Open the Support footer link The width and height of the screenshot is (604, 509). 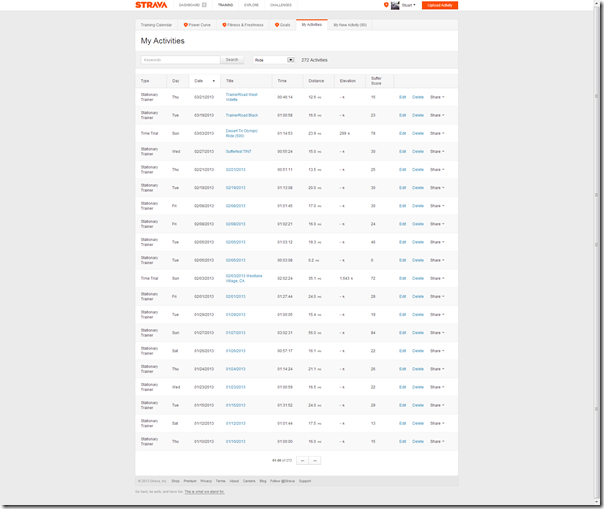click(x=305, y=481)
